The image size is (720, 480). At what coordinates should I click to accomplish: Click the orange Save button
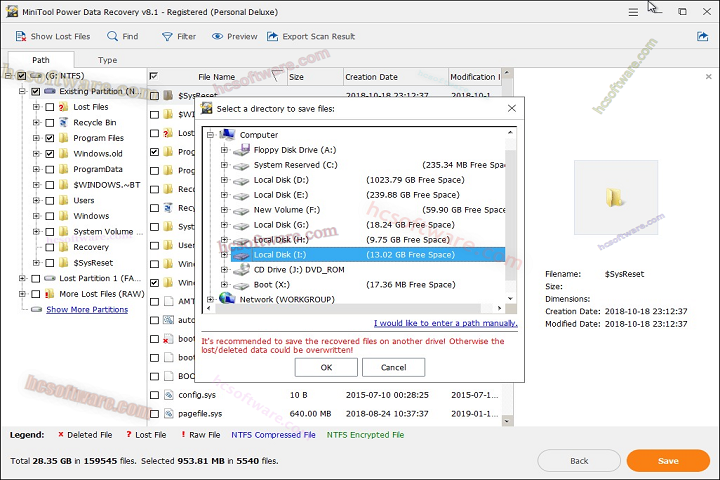tap(668, 461)
